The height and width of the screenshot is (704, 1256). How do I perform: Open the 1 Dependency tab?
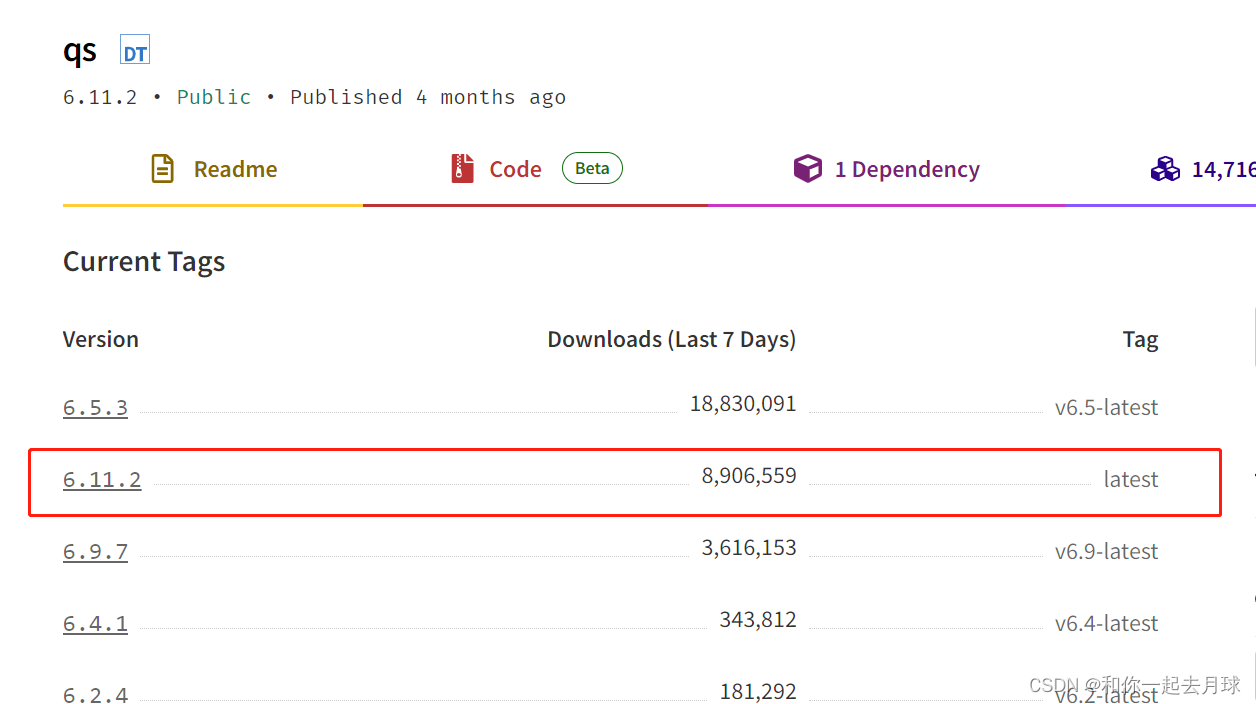tap(907, 168)
